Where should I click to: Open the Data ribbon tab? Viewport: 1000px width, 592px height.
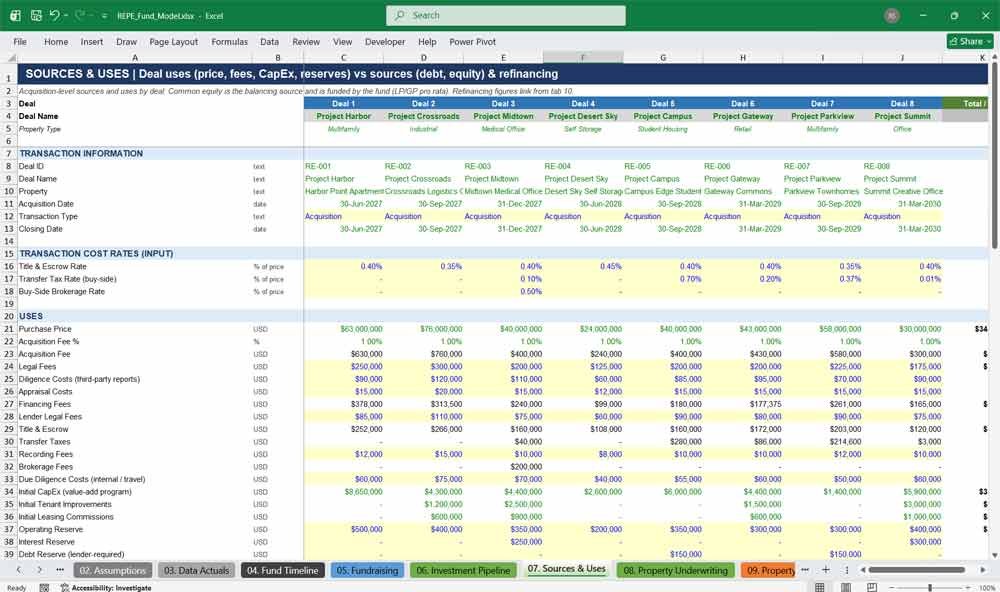[x=269, y=41]
